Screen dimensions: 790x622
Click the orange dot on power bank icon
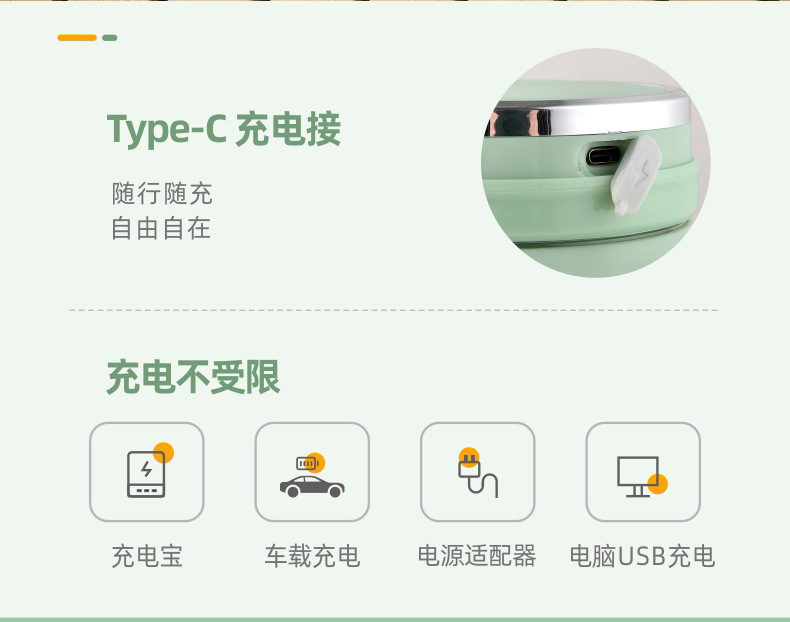tap(163, 453)
